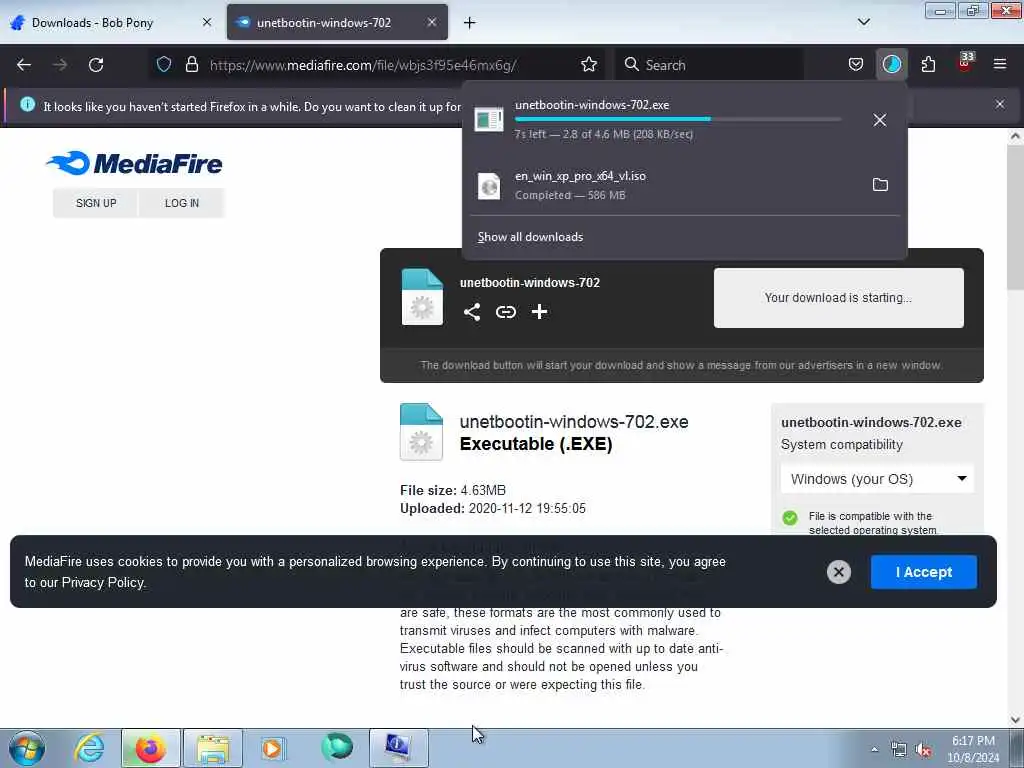Screen dimensions: 1024x768
Task: Dismiss the cookie banner with round X
Action: (839, 572)
